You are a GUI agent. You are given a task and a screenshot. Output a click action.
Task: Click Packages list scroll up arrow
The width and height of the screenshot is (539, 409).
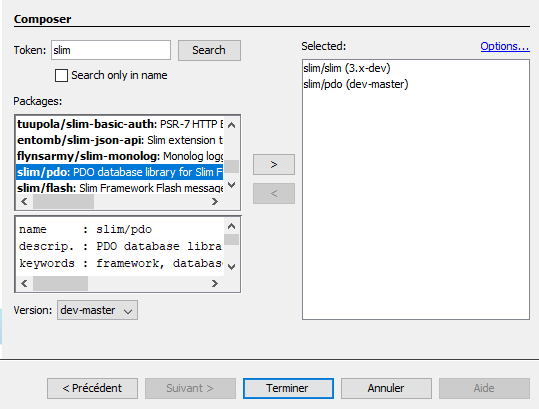(x=232, y=125)
